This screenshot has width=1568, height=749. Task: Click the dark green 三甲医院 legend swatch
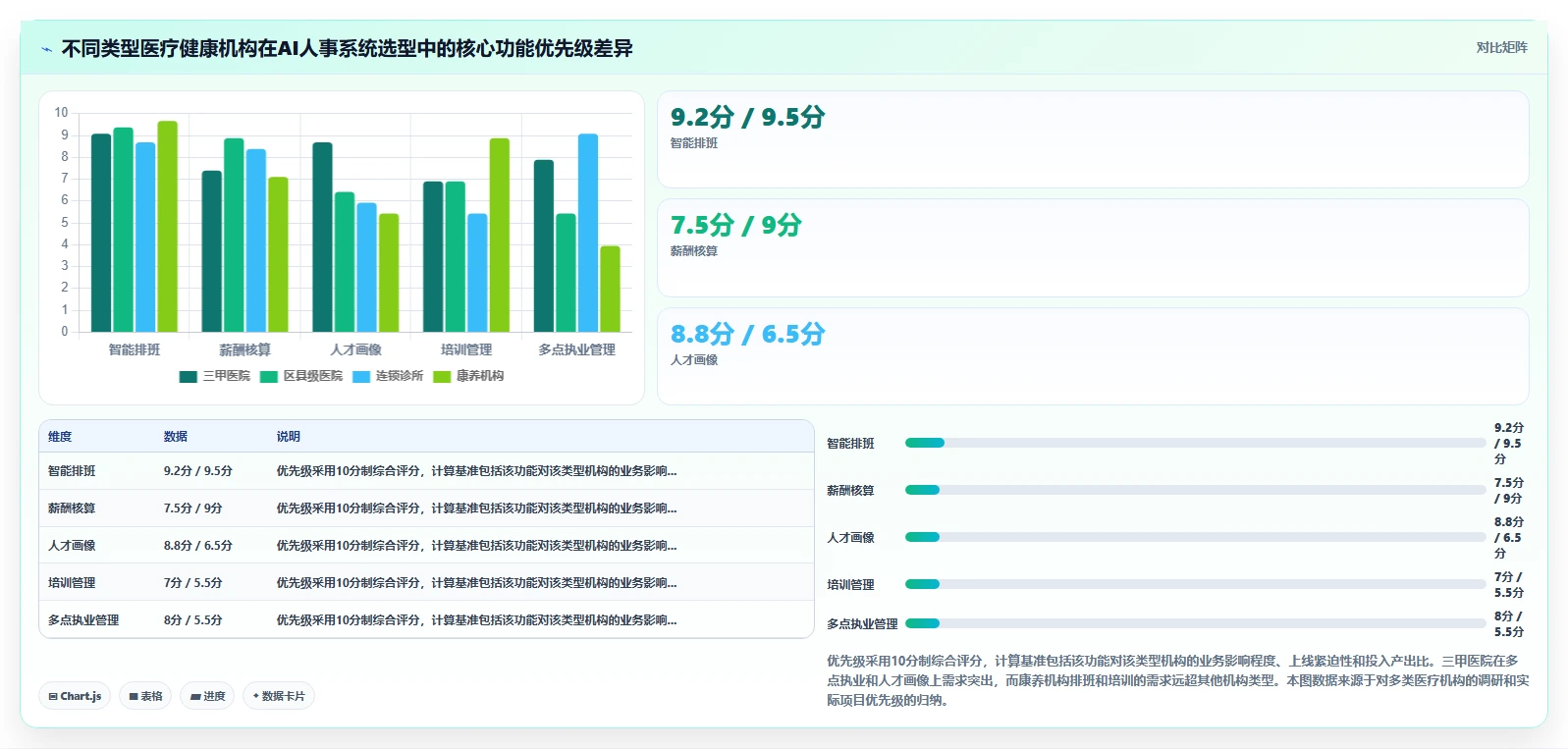tap(189, 377)
